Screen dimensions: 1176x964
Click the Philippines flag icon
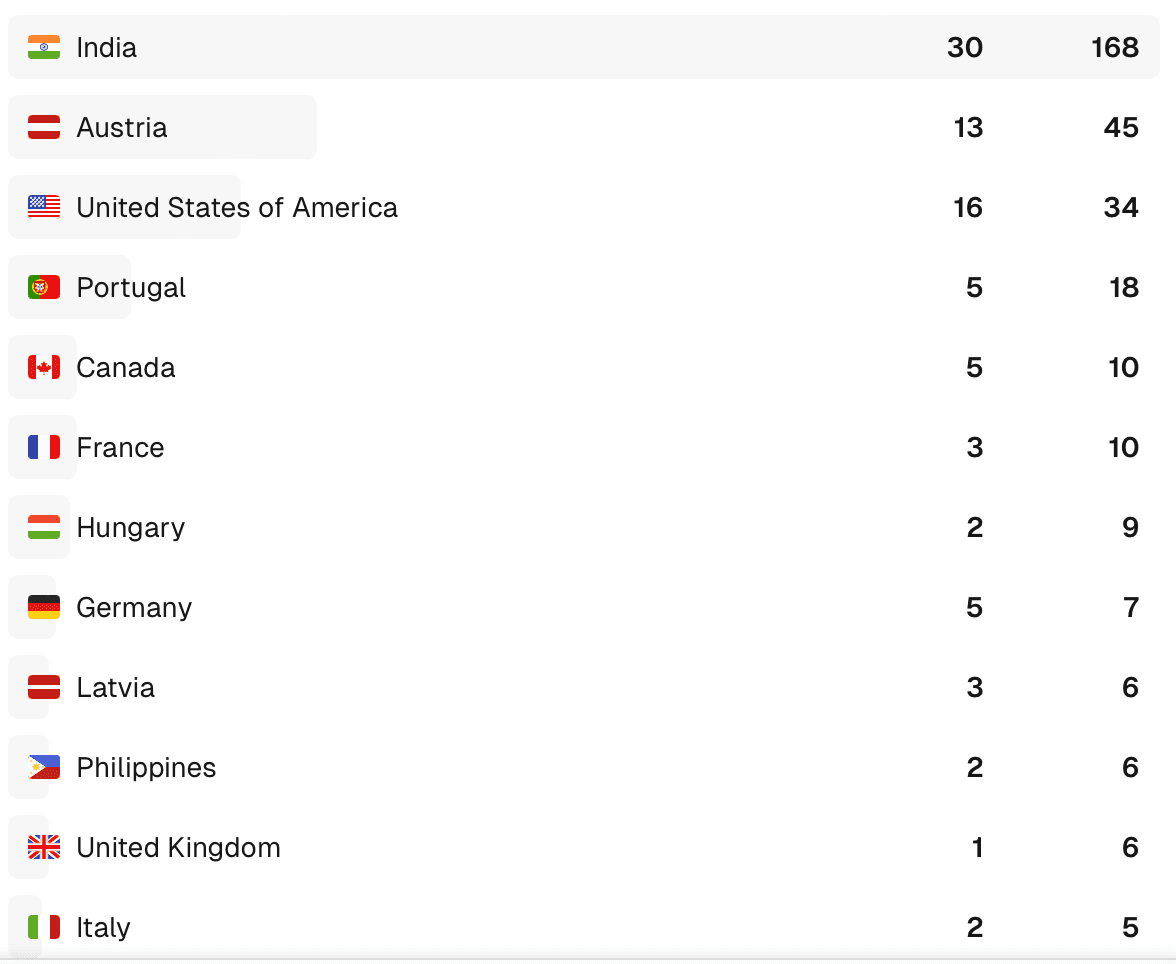tap(44, 767)
